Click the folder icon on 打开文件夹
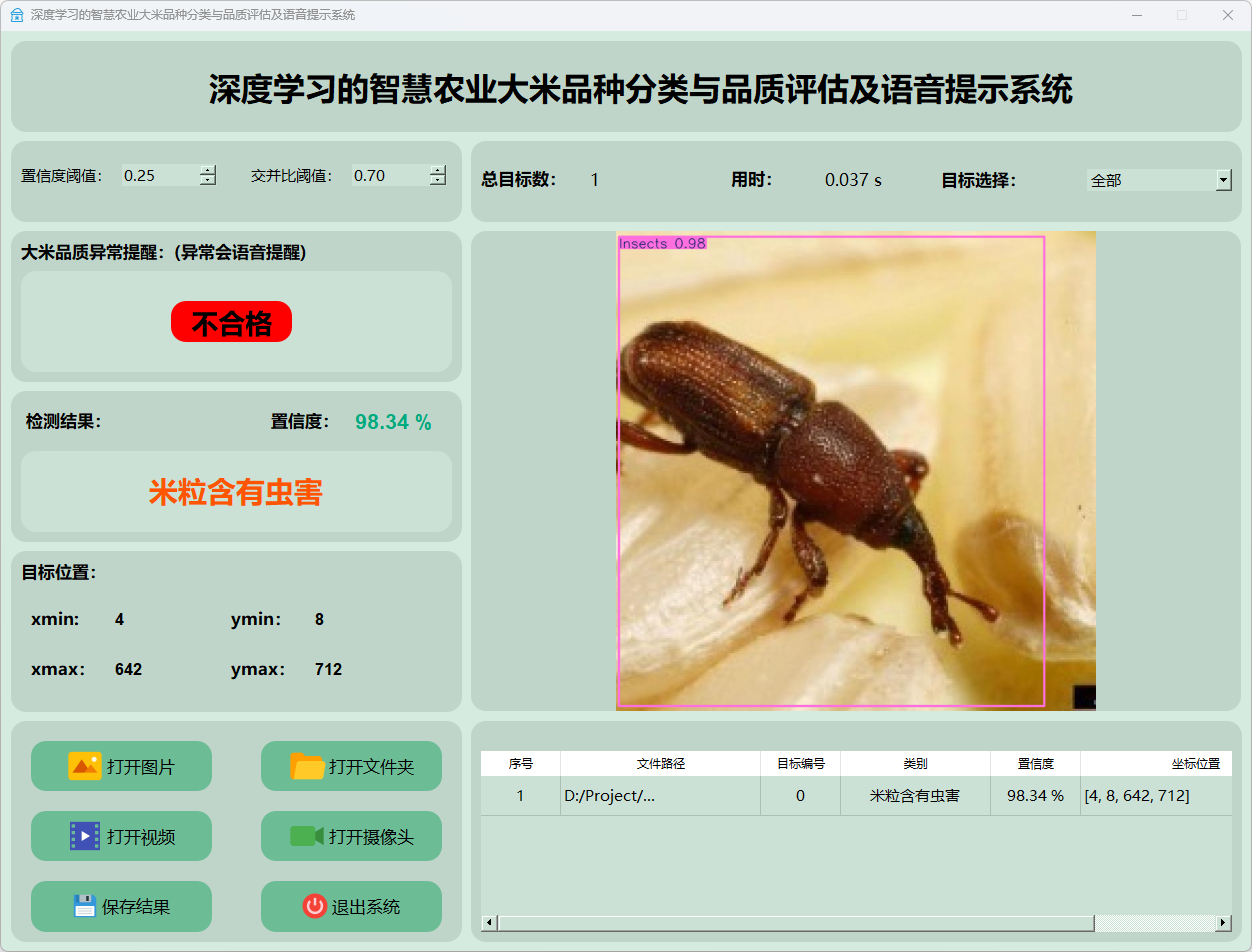The width and height of the screenshot is (1252, 952). click(307, 766)
